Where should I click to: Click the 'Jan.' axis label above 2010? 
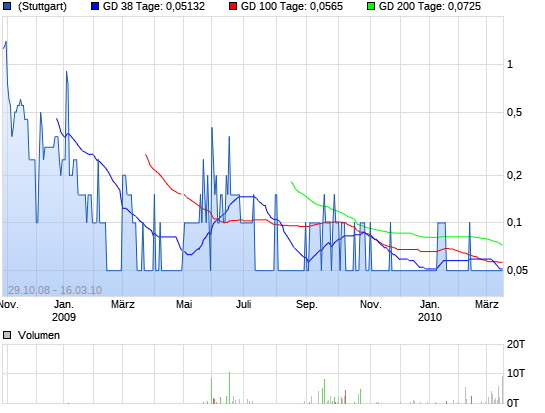tap(430, 305)
